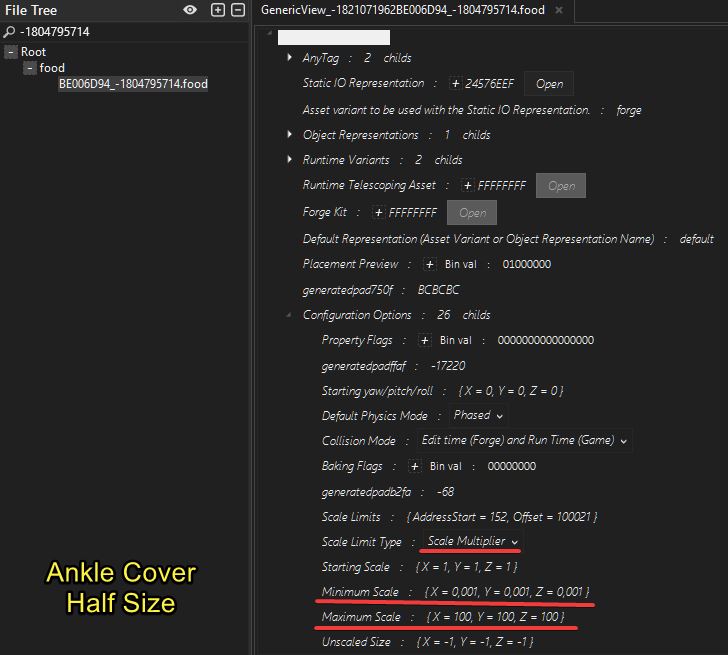This screenshot has width=728, height=655.
Task: Click the plus icon next to Property Flags
Action: [424, 340]
